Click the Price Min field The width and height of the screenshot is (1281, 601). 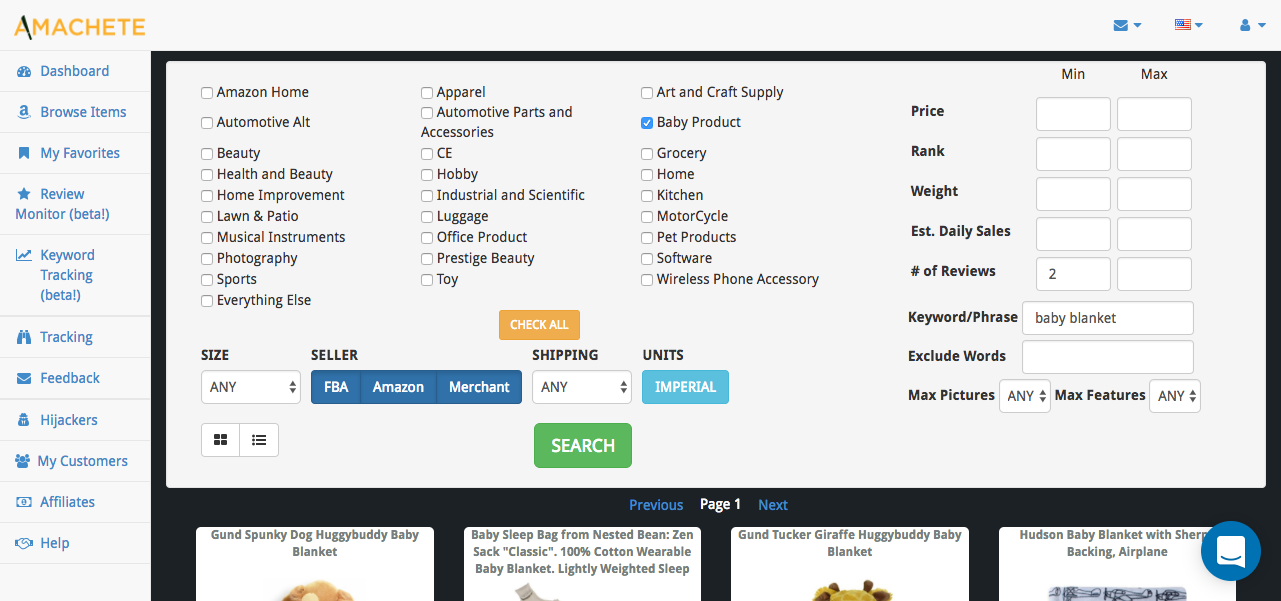[x=1073, y=114]
